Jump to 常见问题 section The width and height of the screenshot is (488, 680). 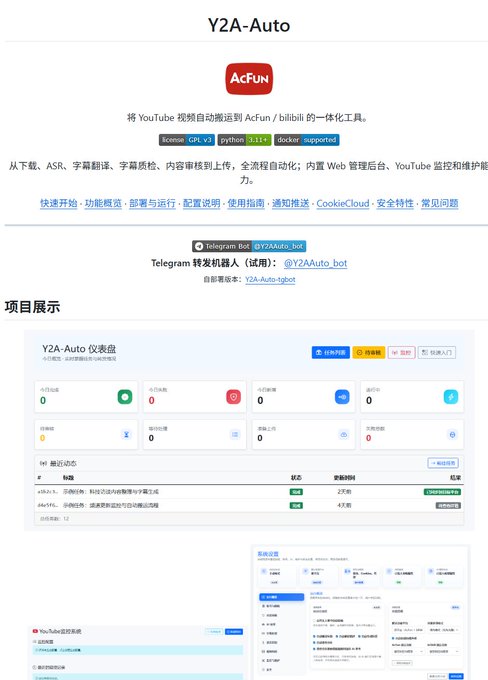click(440, 203)
